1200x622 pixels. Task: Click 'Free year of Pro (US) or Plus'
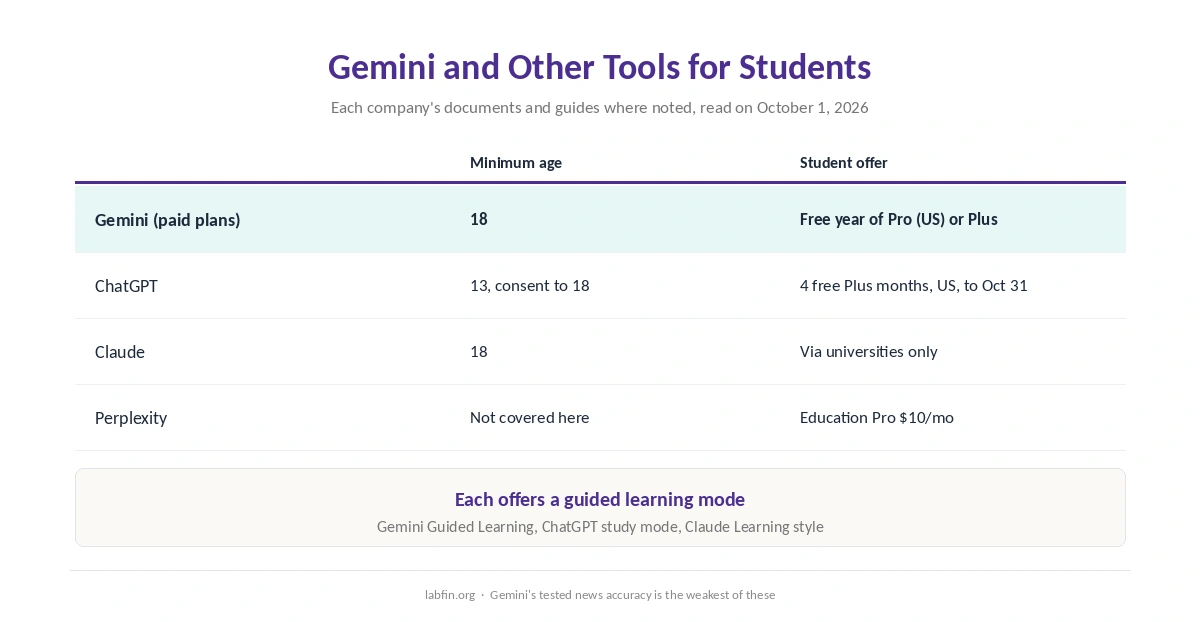(x=899, y=219)
